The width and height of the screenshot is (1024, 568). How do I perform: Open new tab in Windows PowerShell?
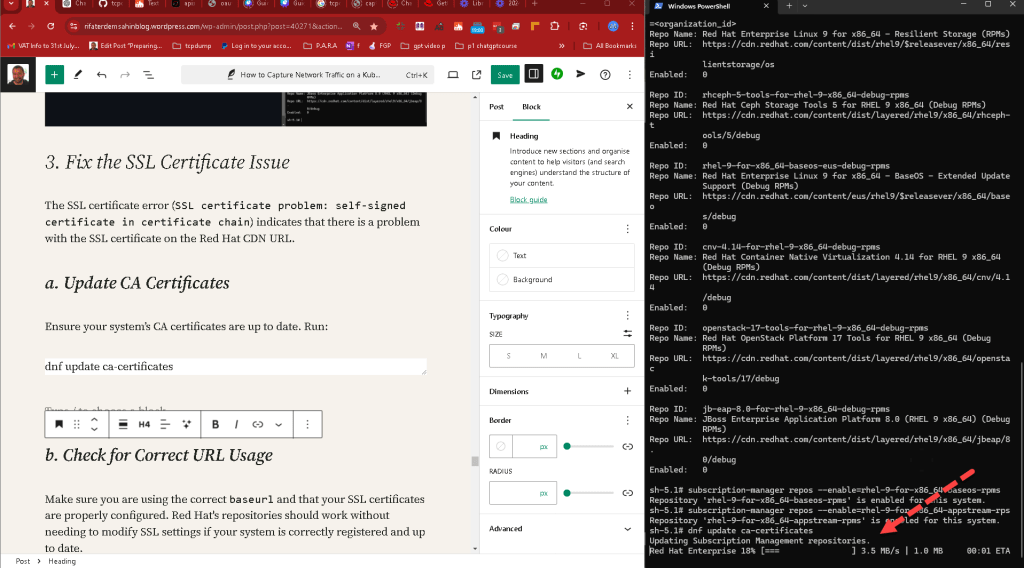click(x=789, y=6)
